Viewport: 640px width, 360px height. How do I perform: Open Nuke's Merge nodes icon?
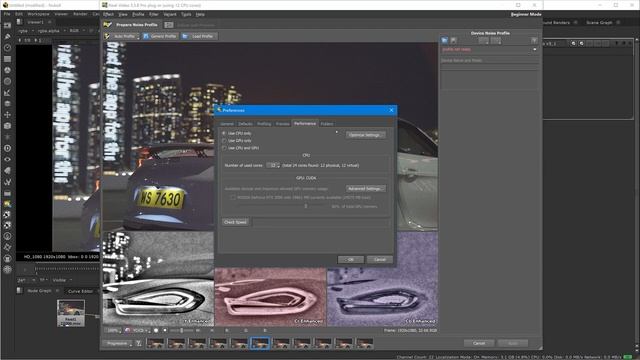click(x=7, y=104)
